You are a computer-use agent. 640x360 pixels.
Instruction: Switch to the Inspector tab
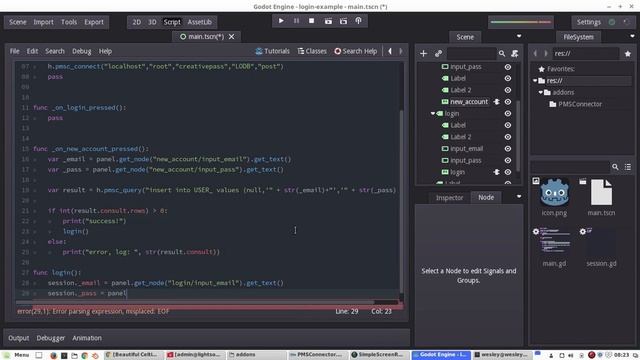click(449, 198)
